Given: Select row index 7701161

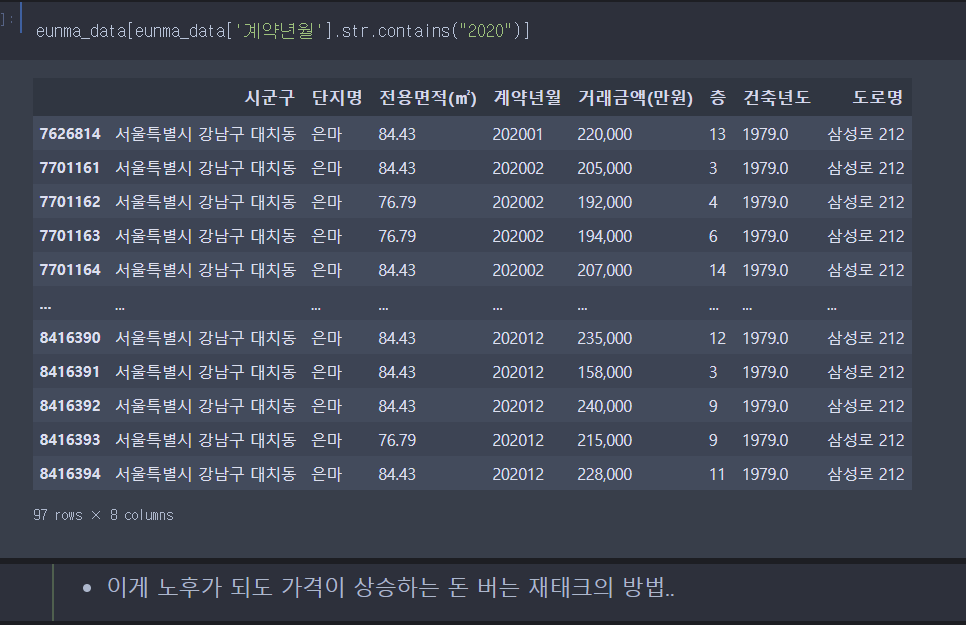Looking at the screenshot, I should pos(70,168).
